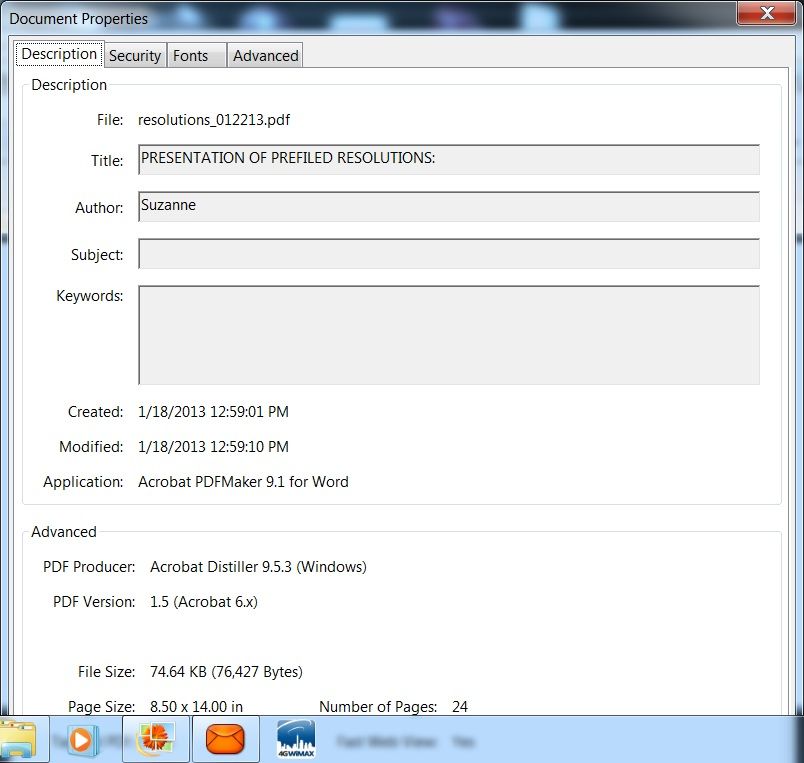804x763 pixels.
Task: Open the orange envelope mail icon
Action: [225, 739]
